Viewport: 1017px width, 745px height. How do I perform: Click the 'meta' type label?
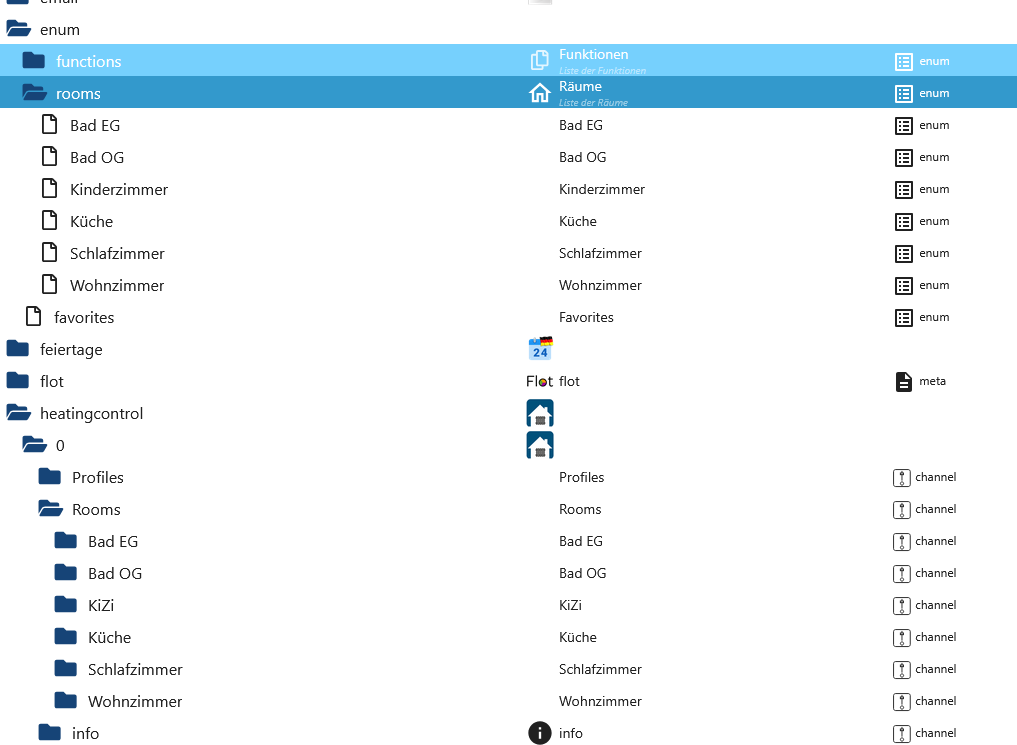932,381
